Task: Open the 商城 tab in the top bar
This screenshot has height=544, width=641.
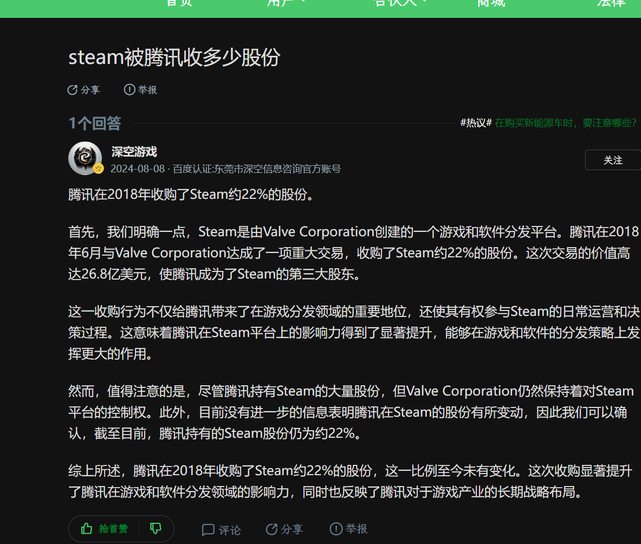Action: (x=490, y=3)
